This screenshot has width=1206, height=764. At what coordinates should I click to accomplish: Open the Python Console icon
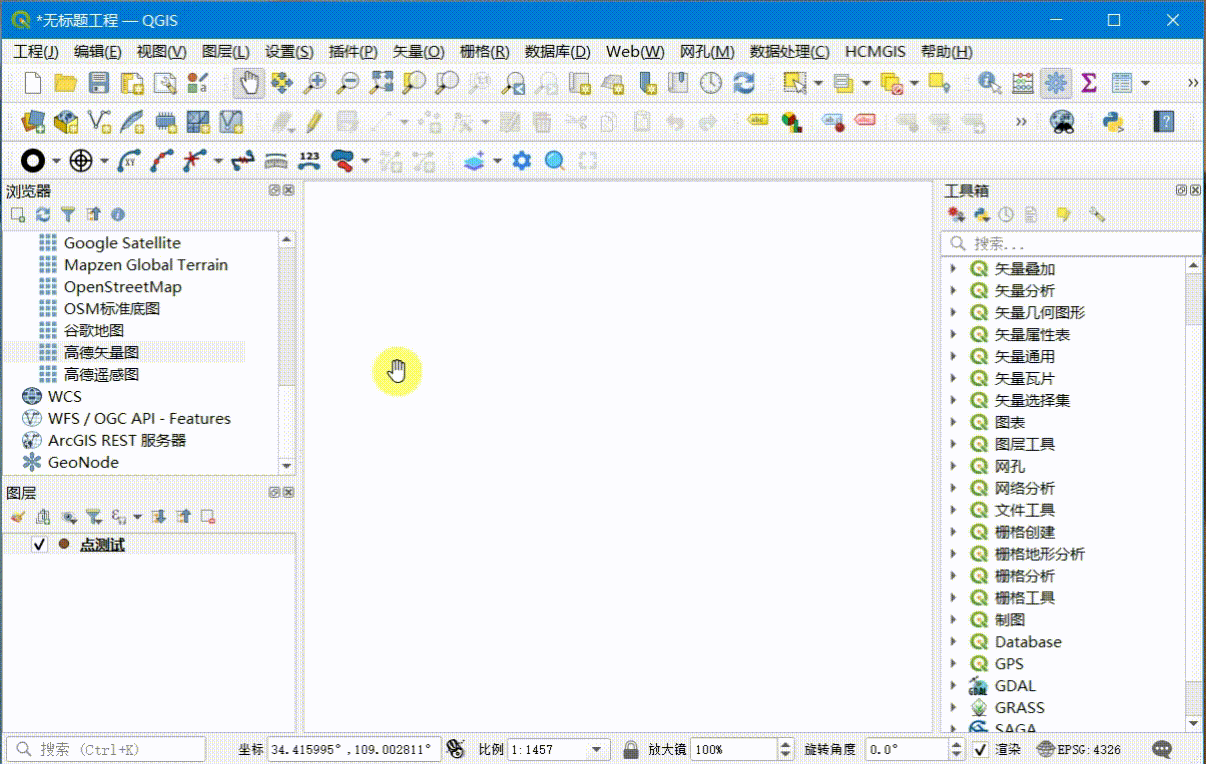point(1112,122)
